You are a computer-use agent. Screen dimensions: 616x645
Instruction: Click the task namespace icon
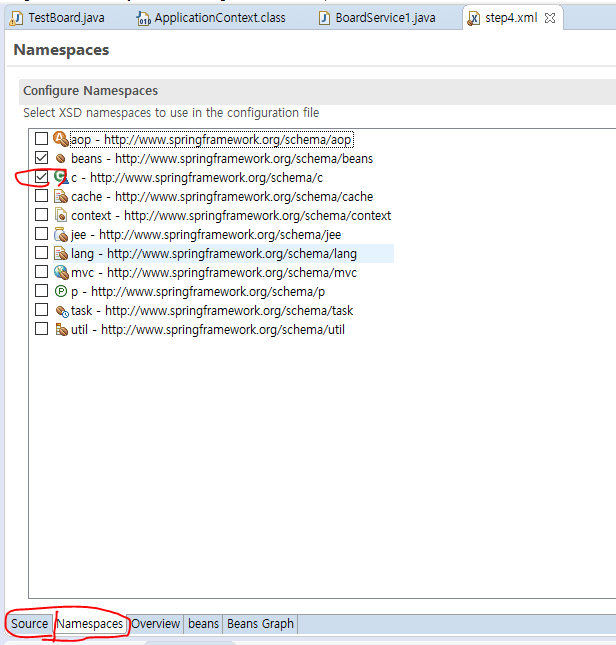pos(62,311)
